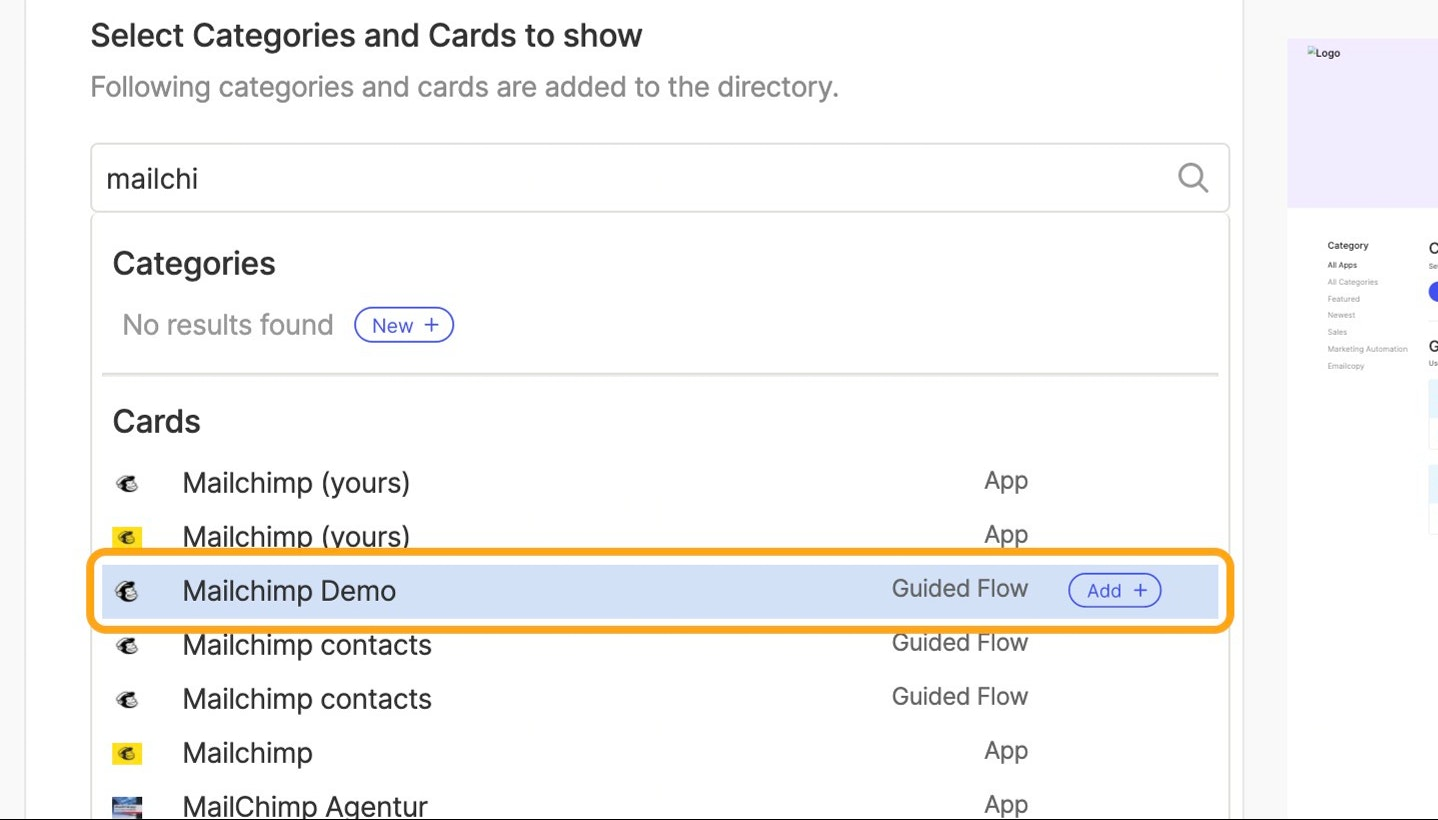Image resolution: width=1438 pixels, height=820 pixels.
Task: Click the MailChimp Agentur thumbnail icon
Action: [x=127, y=807]
